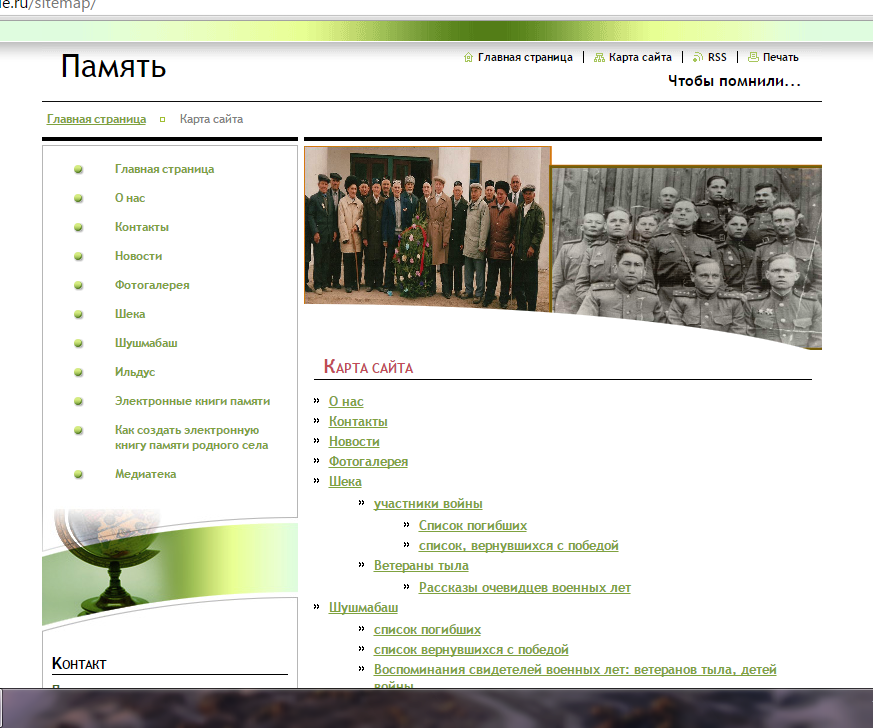Image resolution: width=873 pixels, height=728 pixels.
Task: Click the RSS feed icon
Action: (697, 57)
